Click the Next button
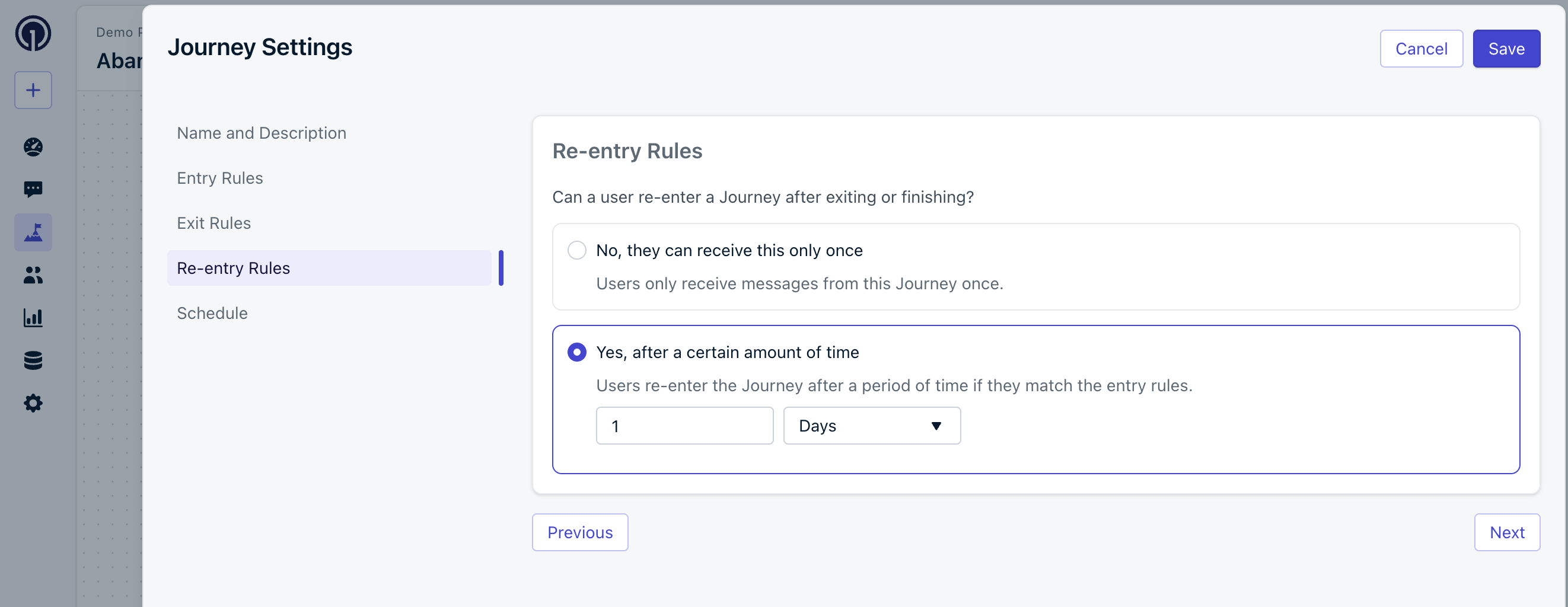1568x607 pixels. coord(1506,532)
